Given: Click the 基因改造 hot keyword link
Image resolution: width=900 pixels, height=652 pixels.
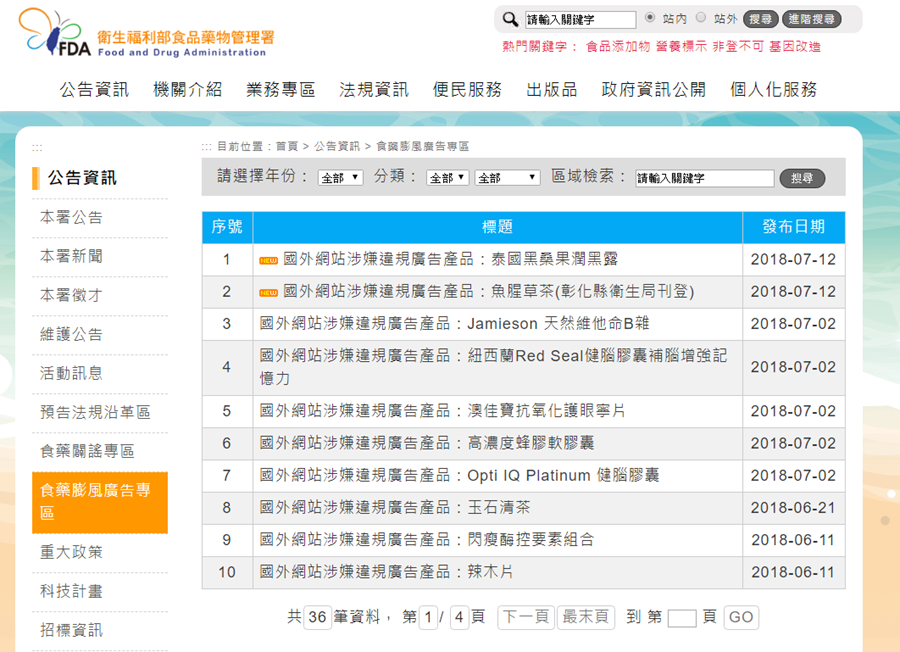Looking at the screenshot, I should 795,46.
